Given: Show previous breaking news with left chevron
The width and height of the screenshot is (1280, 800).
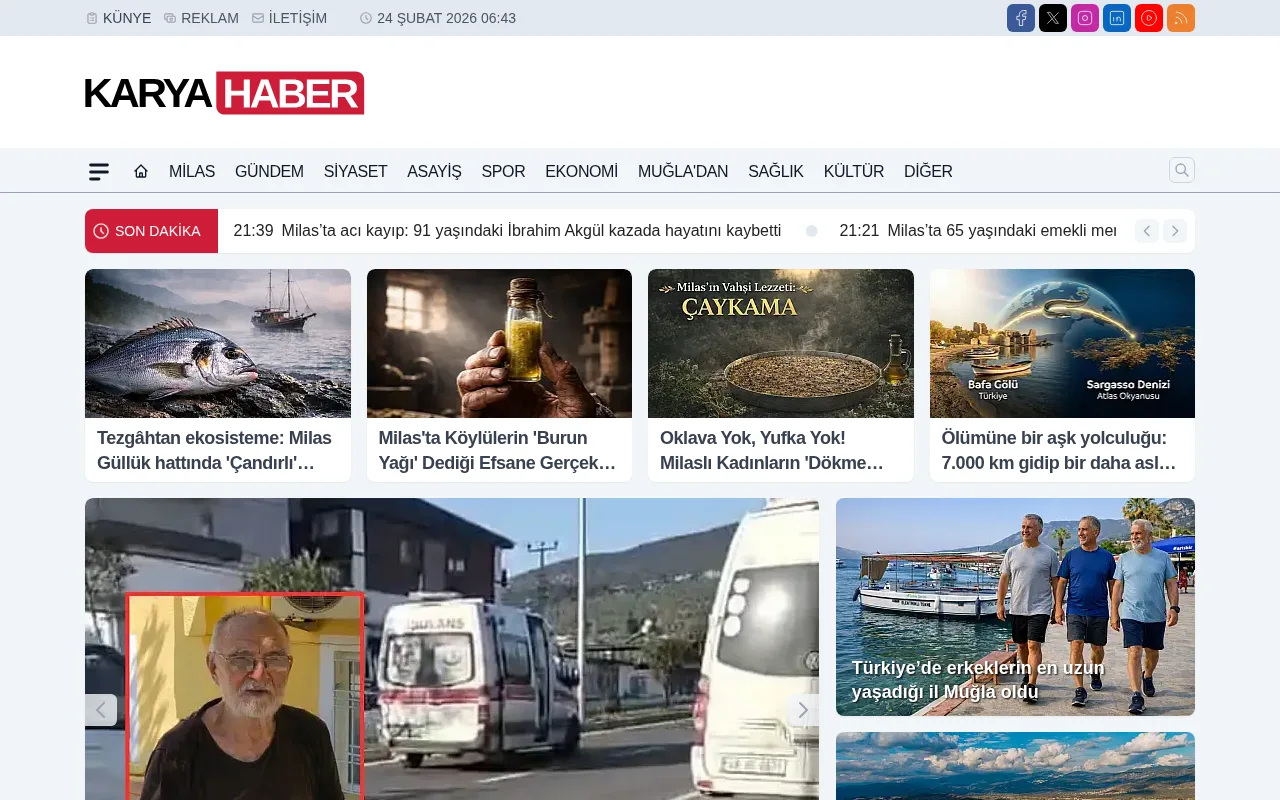Looking at the screenshot, I should [x=1146, y=231].
